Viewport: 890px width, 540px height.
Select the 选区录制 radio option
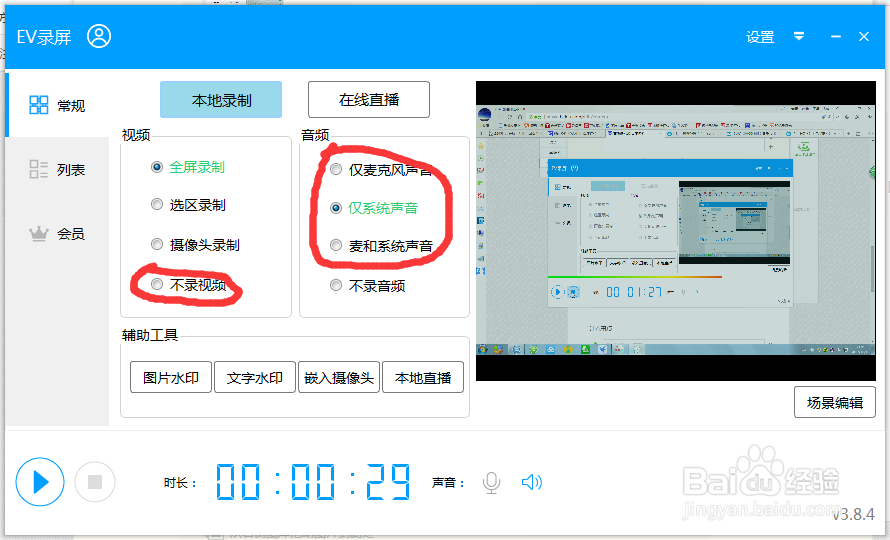point(188,204)
